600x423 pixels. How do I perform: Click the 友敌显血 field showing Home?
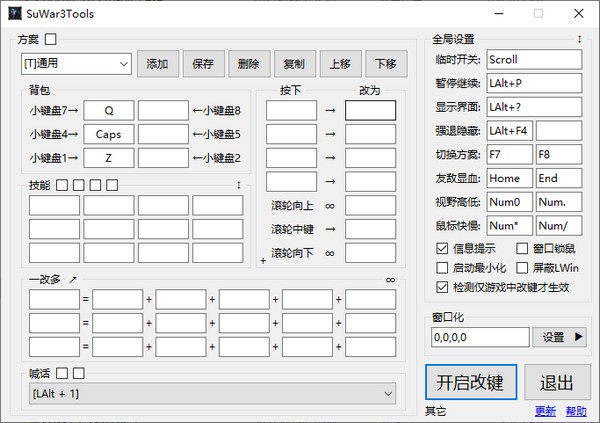click(x=509, y=178)
